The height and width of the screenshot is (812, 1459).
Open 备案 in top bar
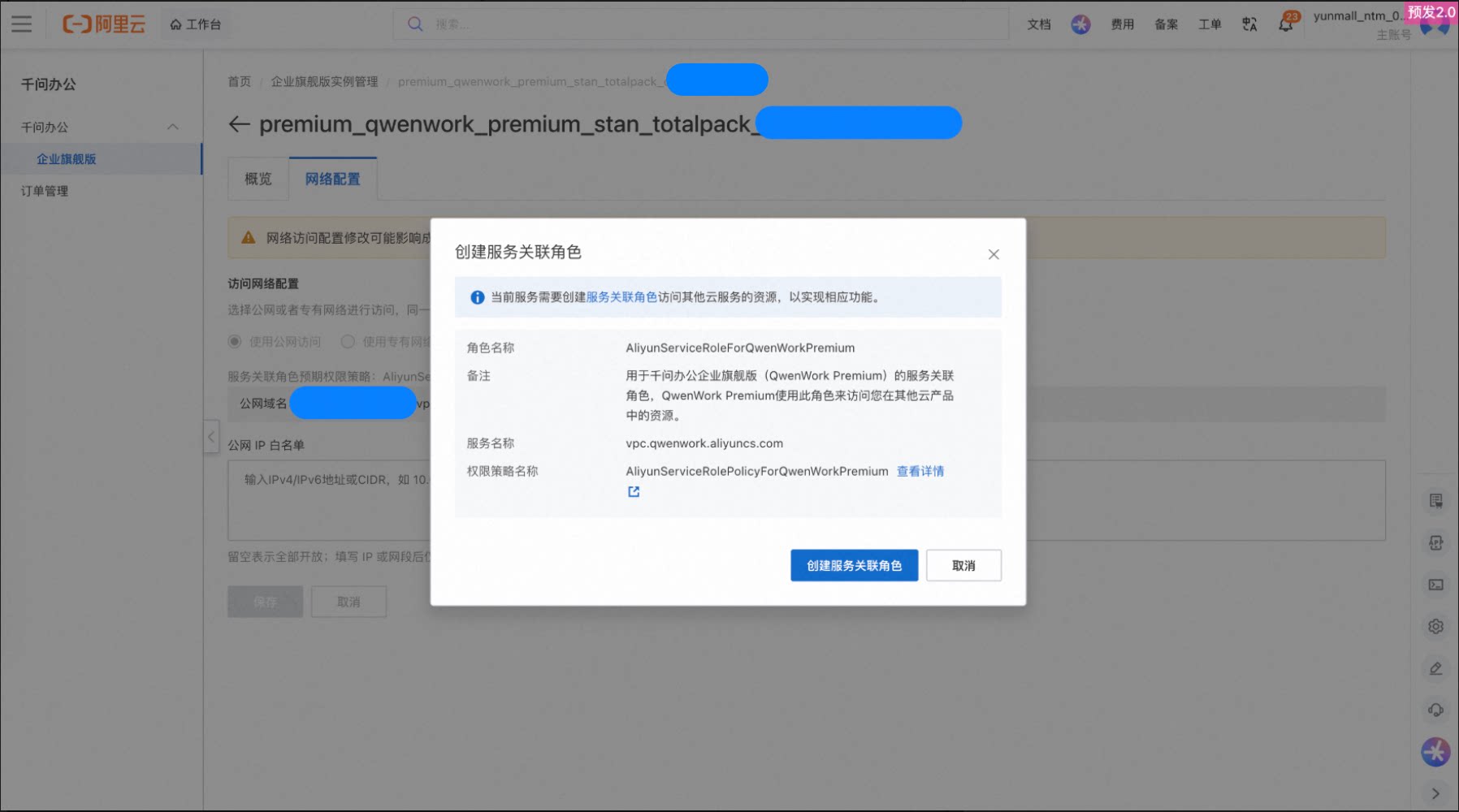pyautogui.click(x=1167, y=24)
